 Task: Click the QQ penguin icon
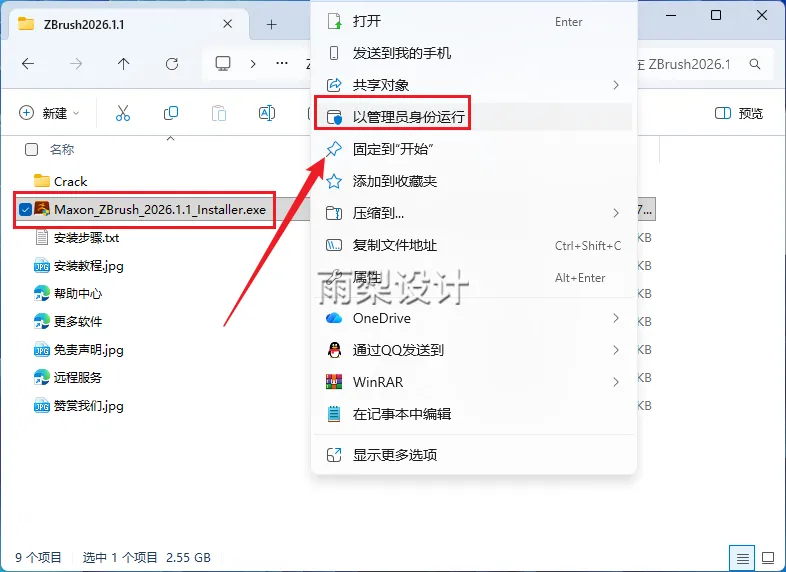[334, 350]
